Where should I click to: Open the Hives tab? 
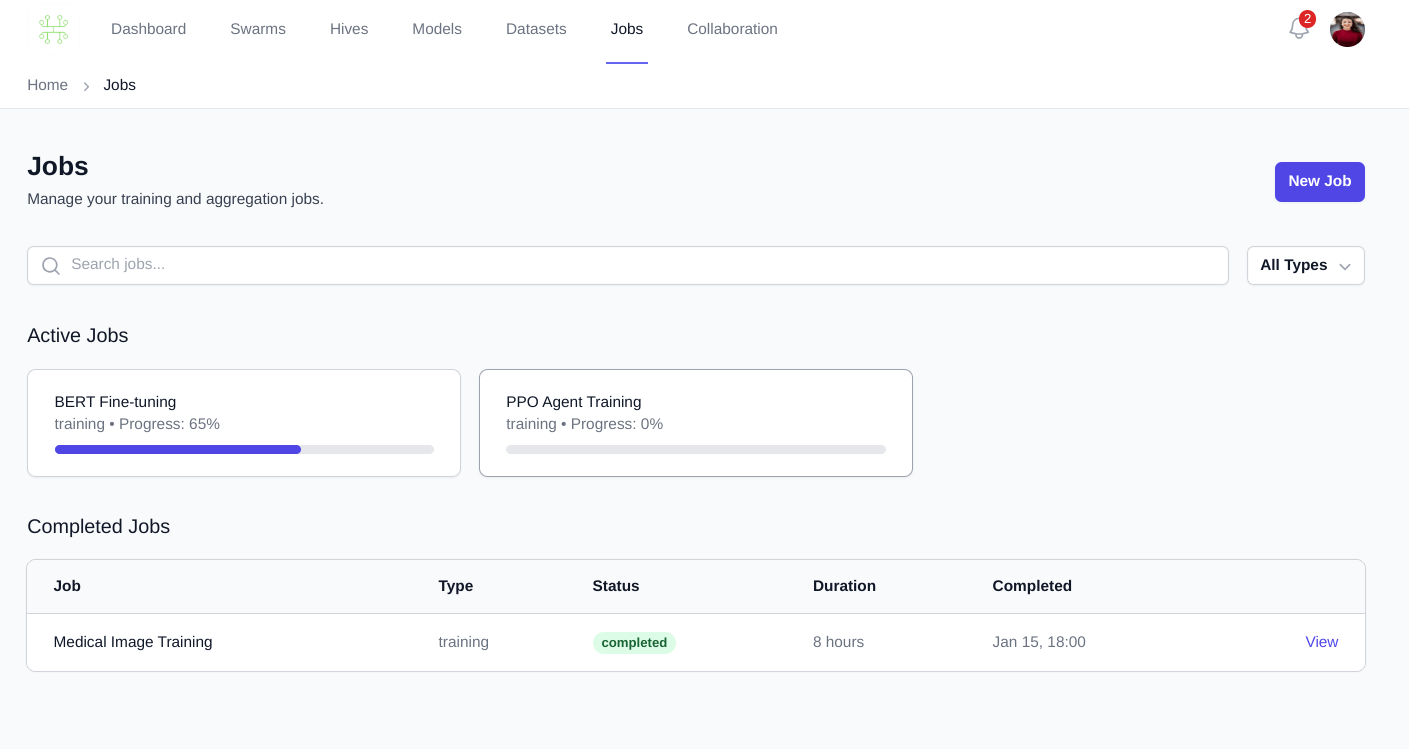(349, 29)
